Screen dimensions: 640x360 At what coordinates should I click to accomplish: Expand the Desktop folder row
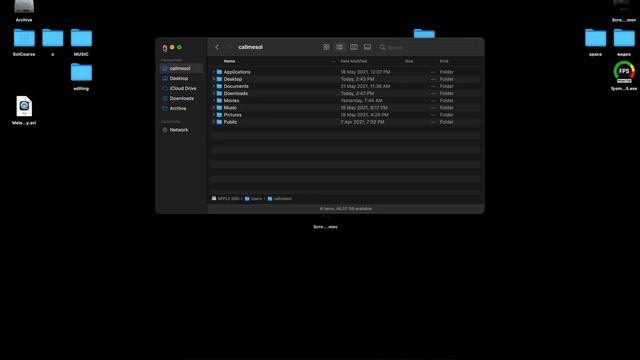point(214,79)
